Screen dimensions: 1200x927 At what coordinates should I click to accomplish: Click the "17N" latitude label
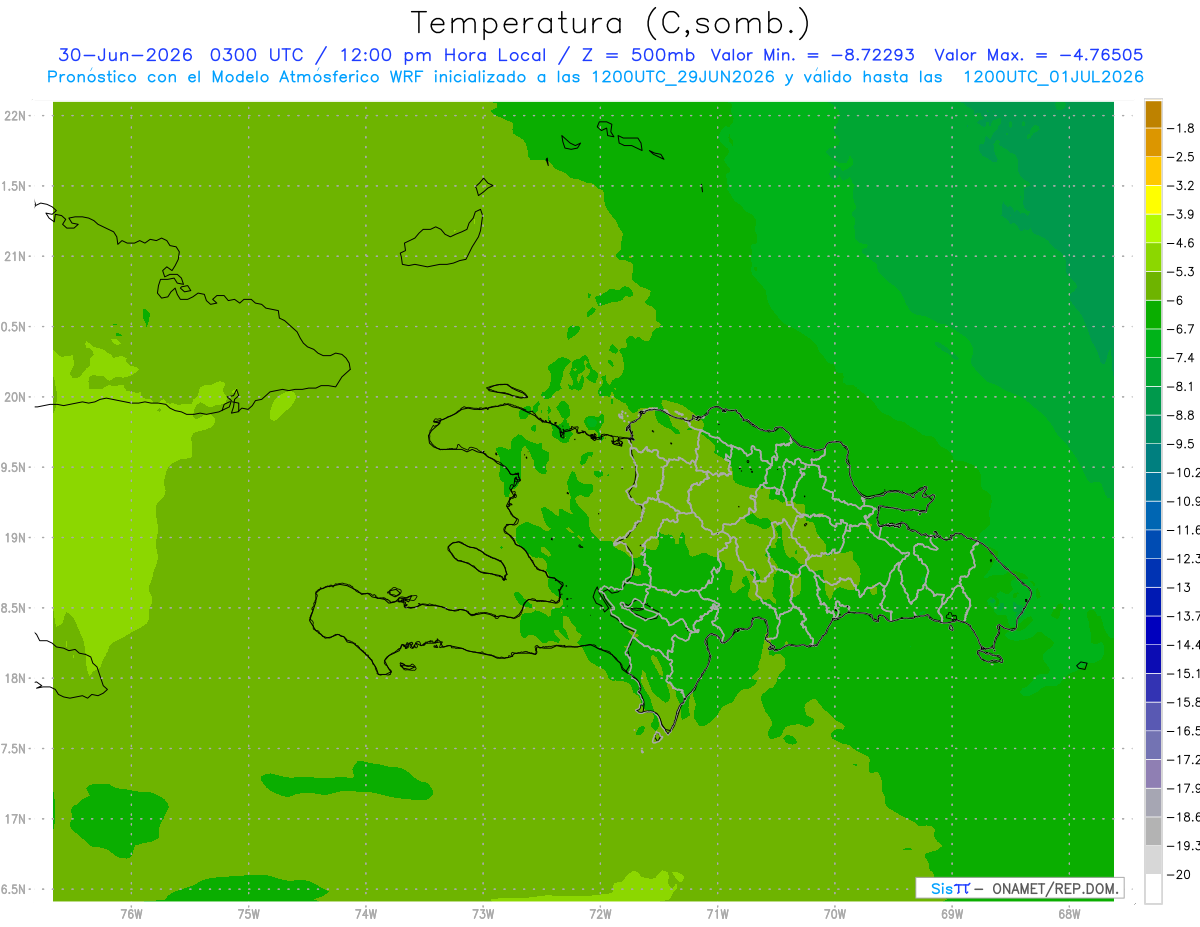15,819
